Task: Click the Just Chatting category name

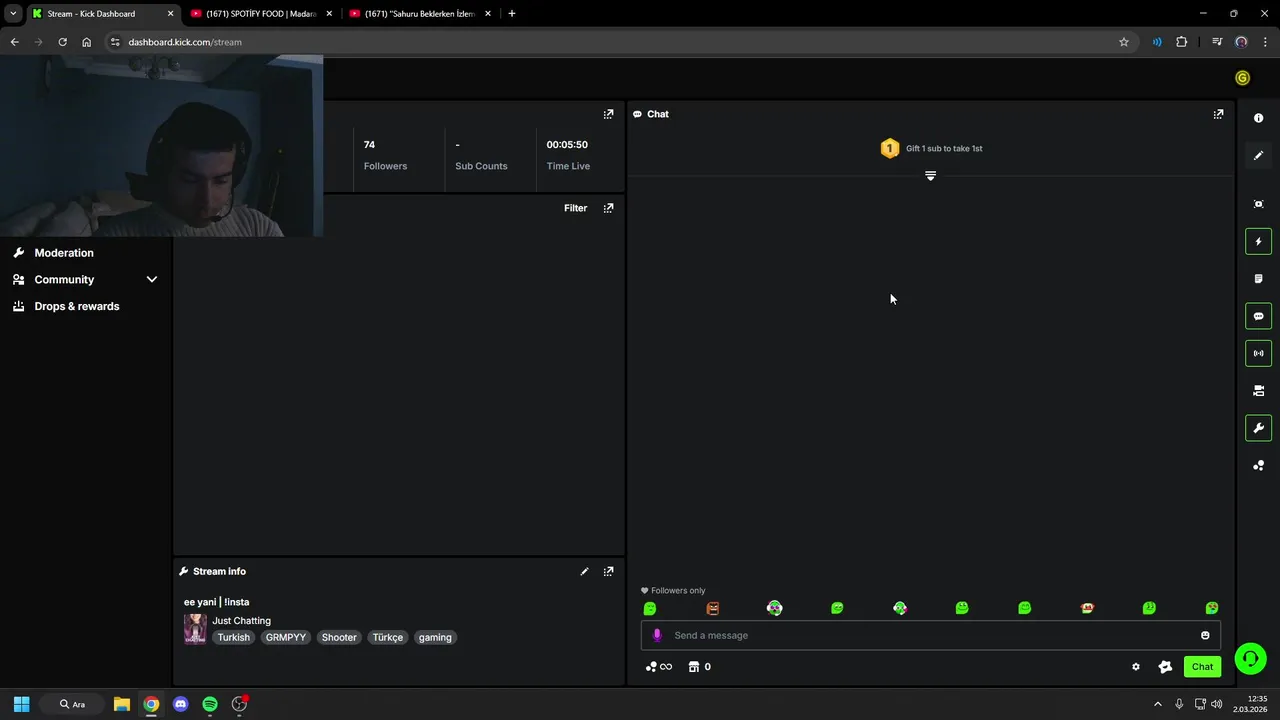Action: pos(241,621)
